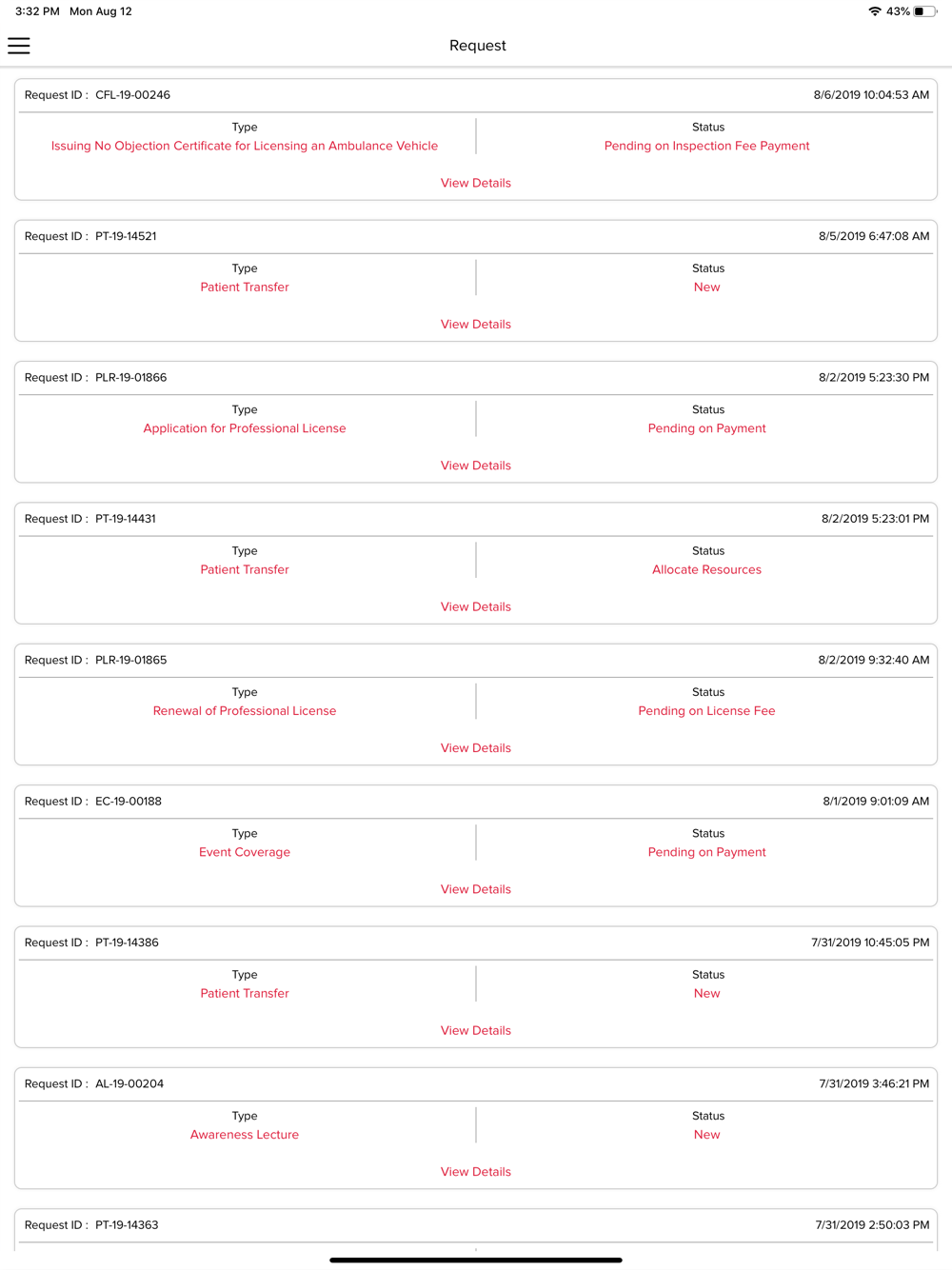Tap the Application for Professional License type
Image resolution: width=952 pixels, height=1270 pixels.
[x=245, y=428]
